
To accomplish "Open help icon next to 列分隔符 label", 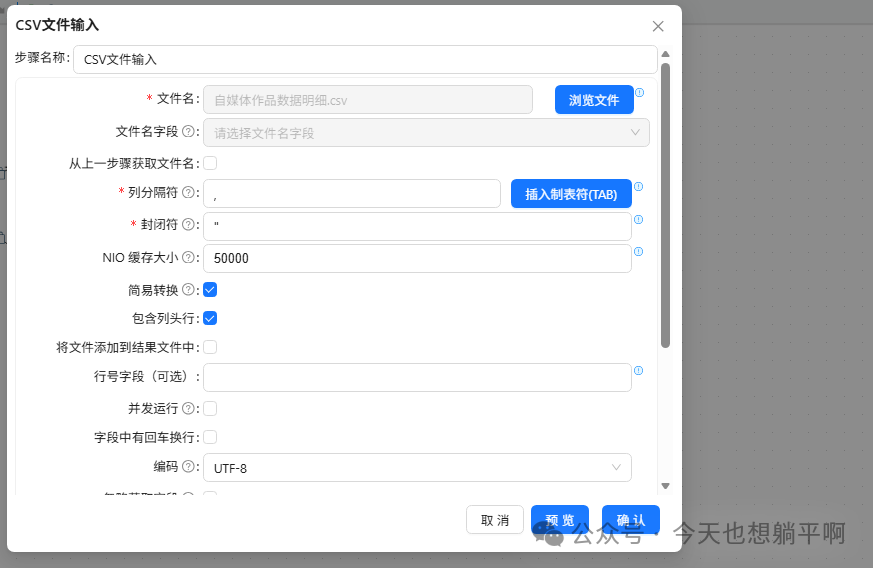I will click(x=188, y=192).
